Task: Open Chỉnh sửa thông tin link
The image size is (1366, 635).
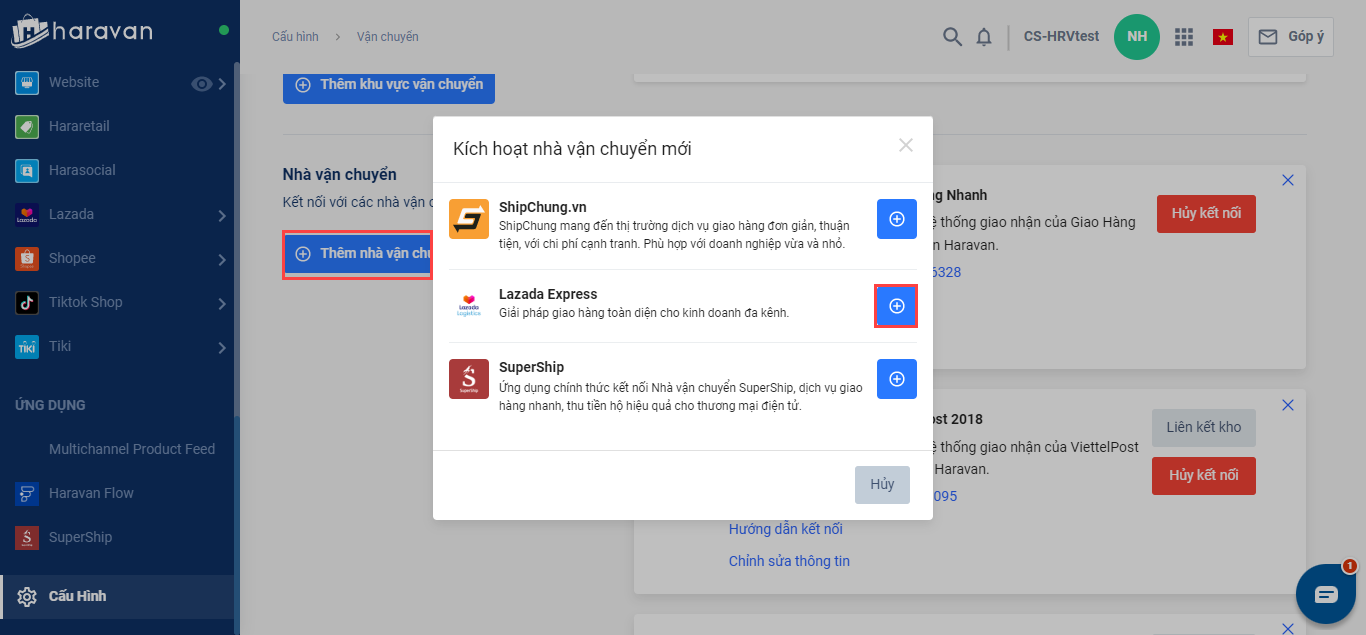Action: 789,561
